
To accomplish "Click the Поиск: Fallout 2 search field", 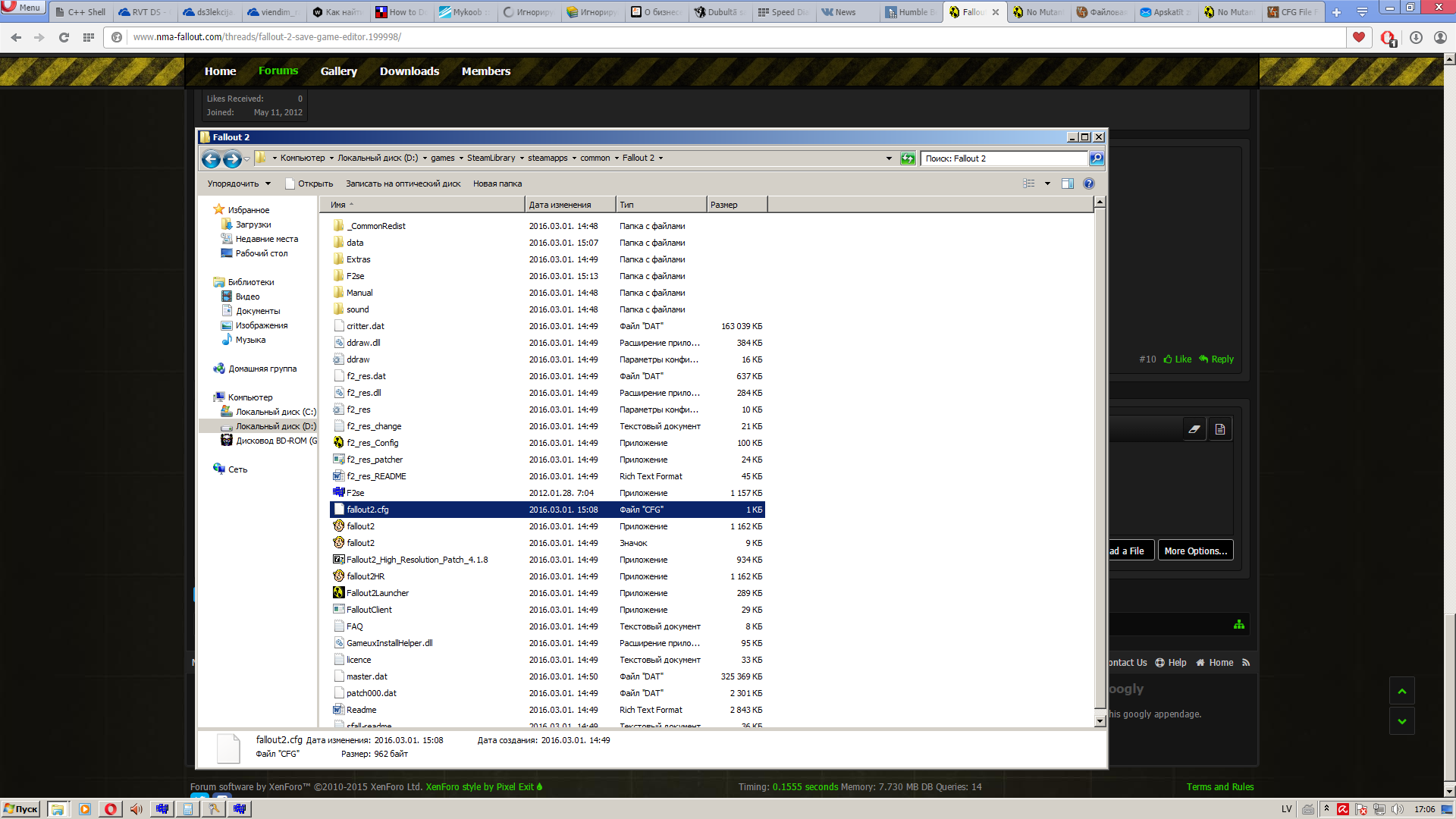I will pyautogui.click(x=1004, y=158).
